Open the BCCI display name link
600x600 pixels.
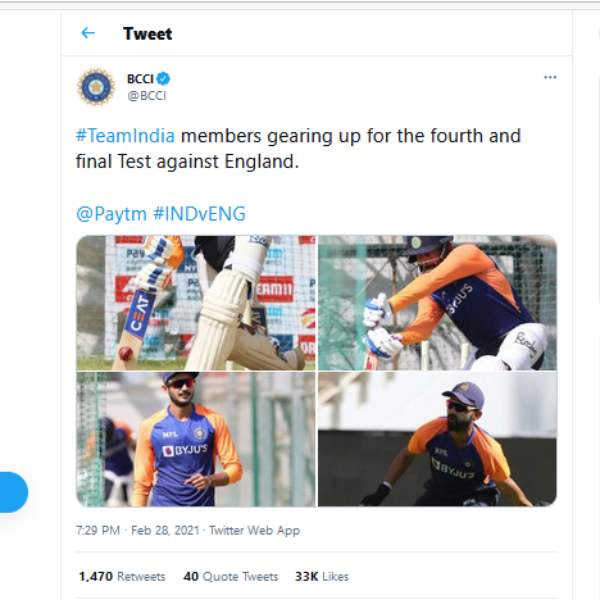click(140, 78)
